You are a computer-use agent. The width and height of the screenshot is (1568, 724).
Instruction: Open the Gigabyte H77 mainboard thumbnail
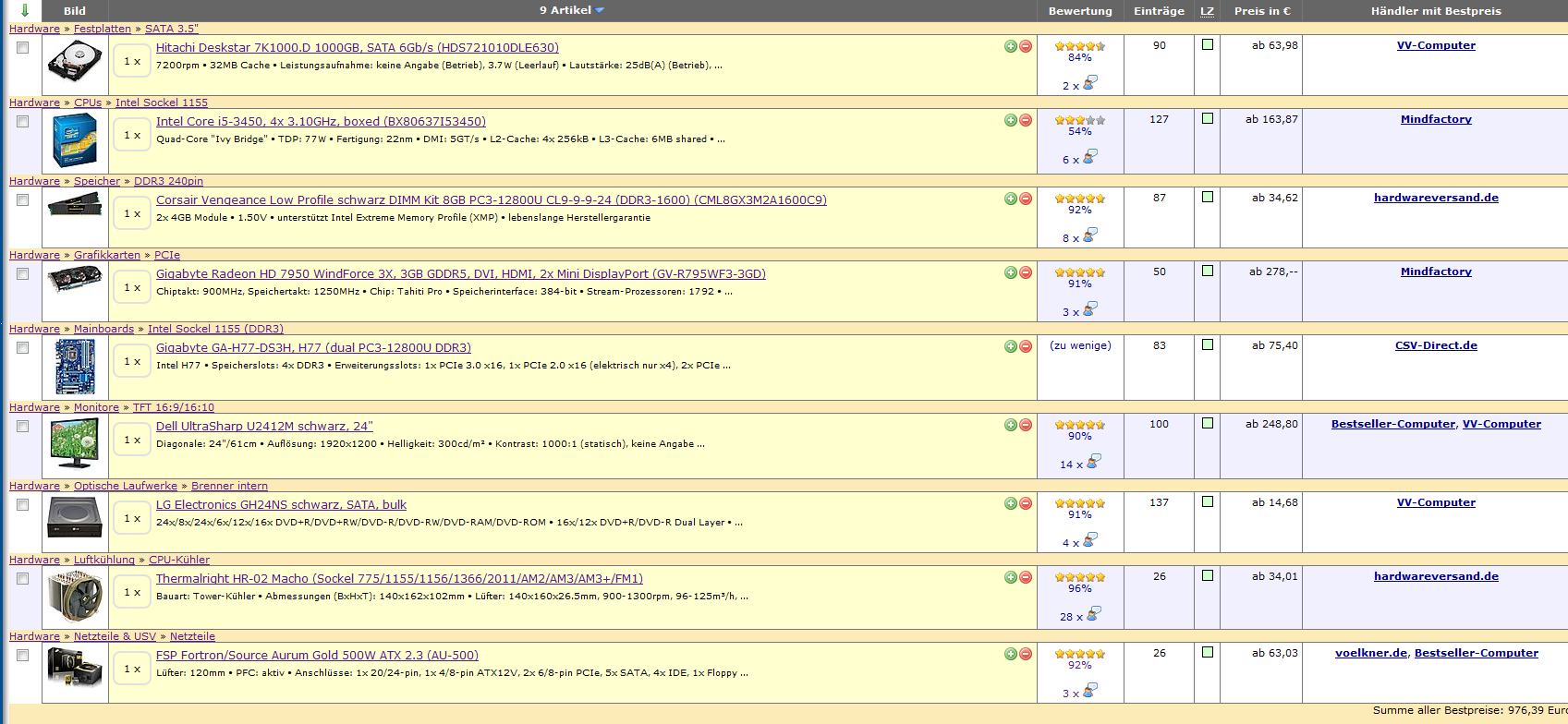tap(75, 367)
